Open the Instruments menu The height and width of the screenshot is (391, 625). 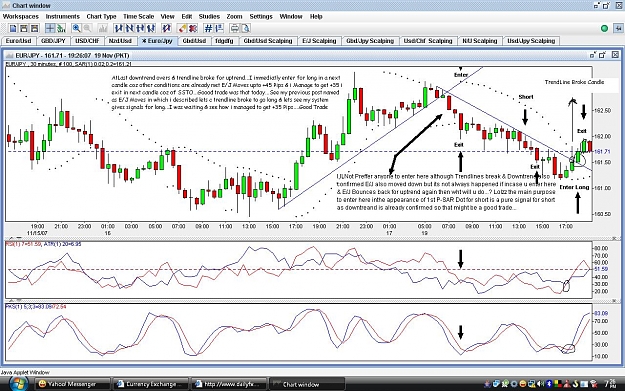pyautogui.click(x=63, y=16)
